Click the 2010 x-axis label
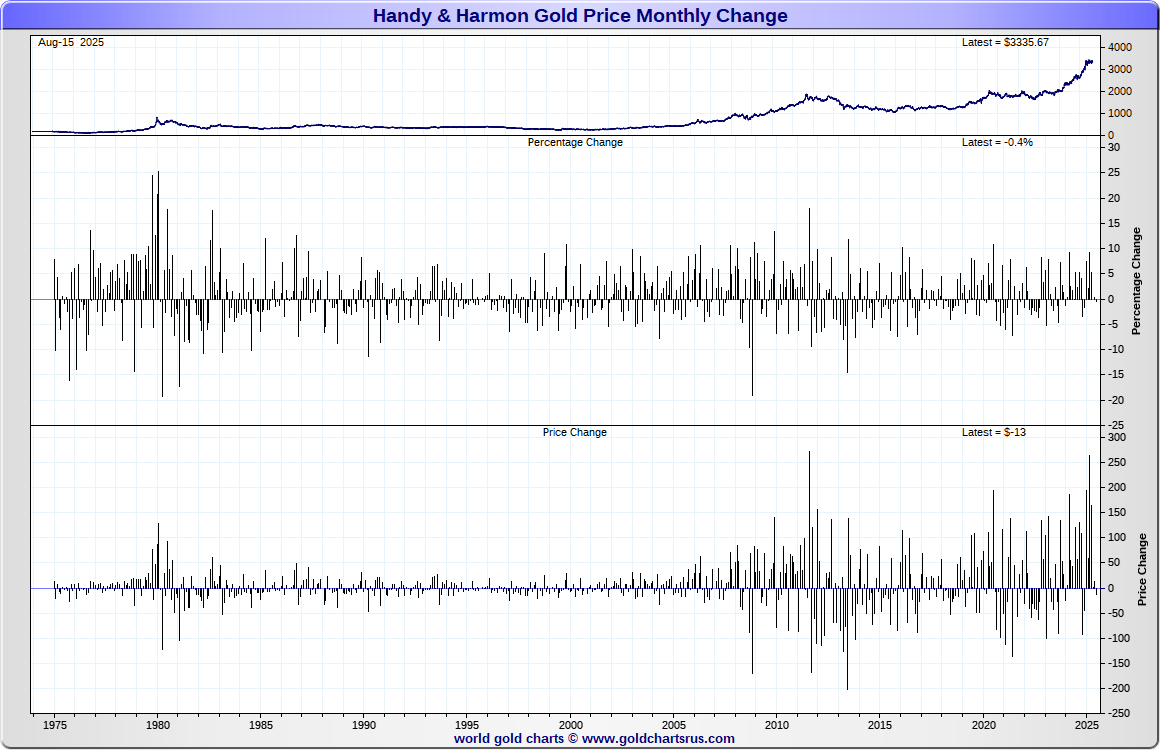The image size is (1160, 750). [x=777, y=725]
